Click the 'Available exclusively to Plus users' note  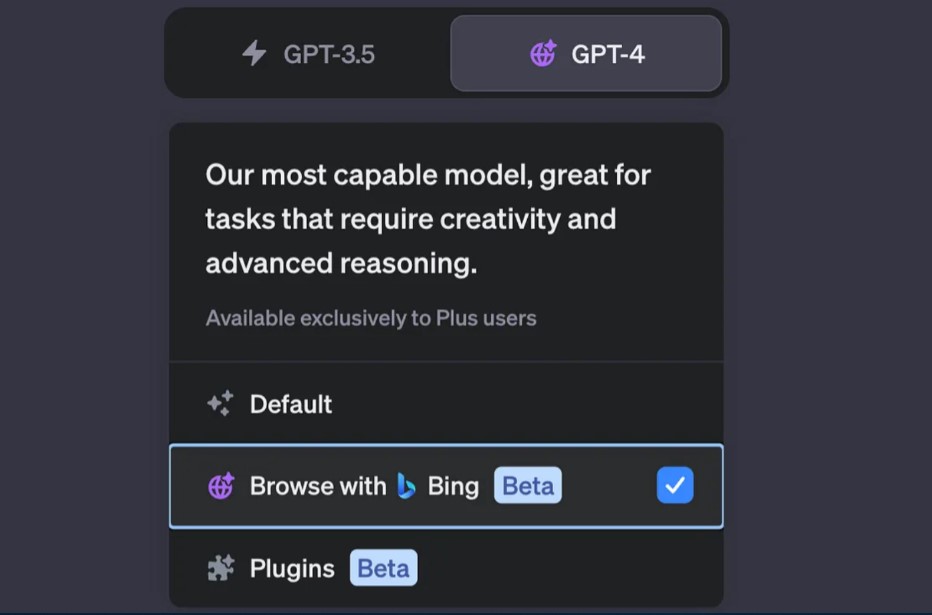pos(371,318)
